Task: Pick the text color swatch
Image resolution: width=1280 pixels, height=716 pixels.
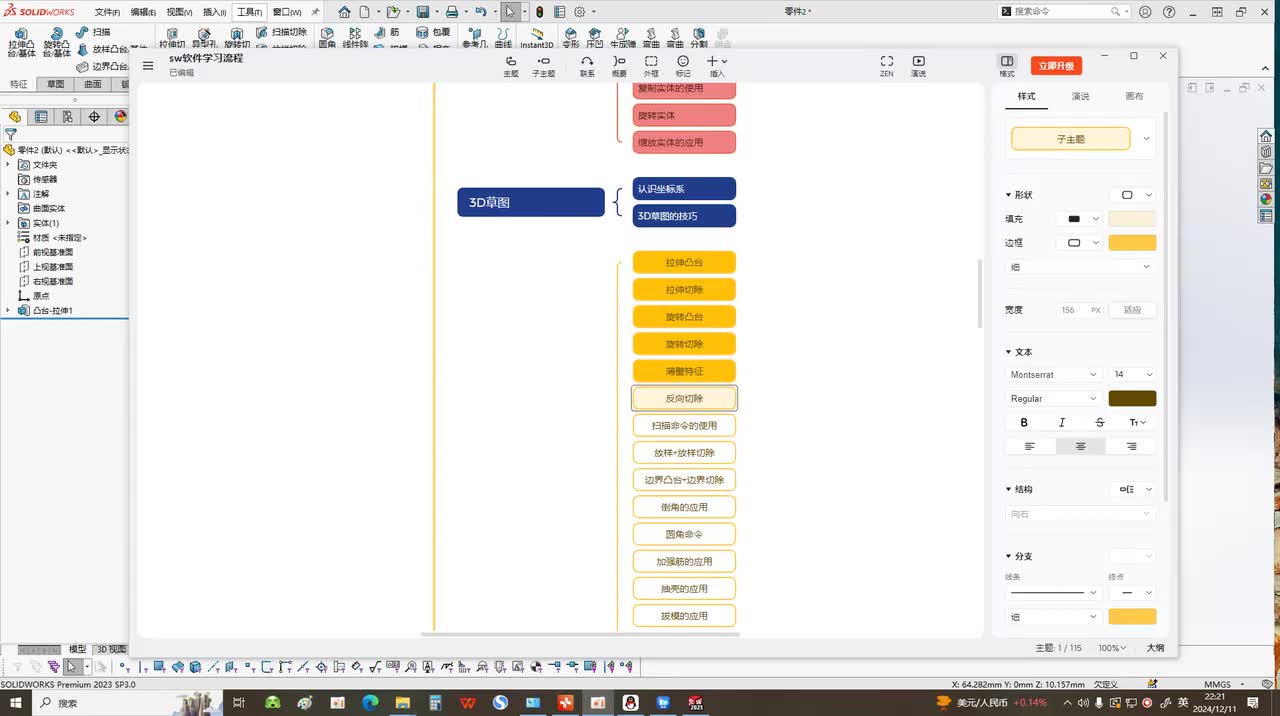Action: pyautogui.click(x=1132, y=398)
